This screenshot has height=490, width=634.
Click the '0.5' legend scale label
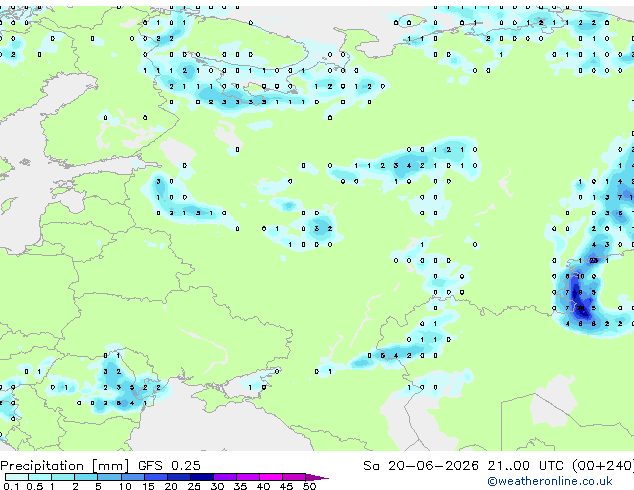pos(34,486)
